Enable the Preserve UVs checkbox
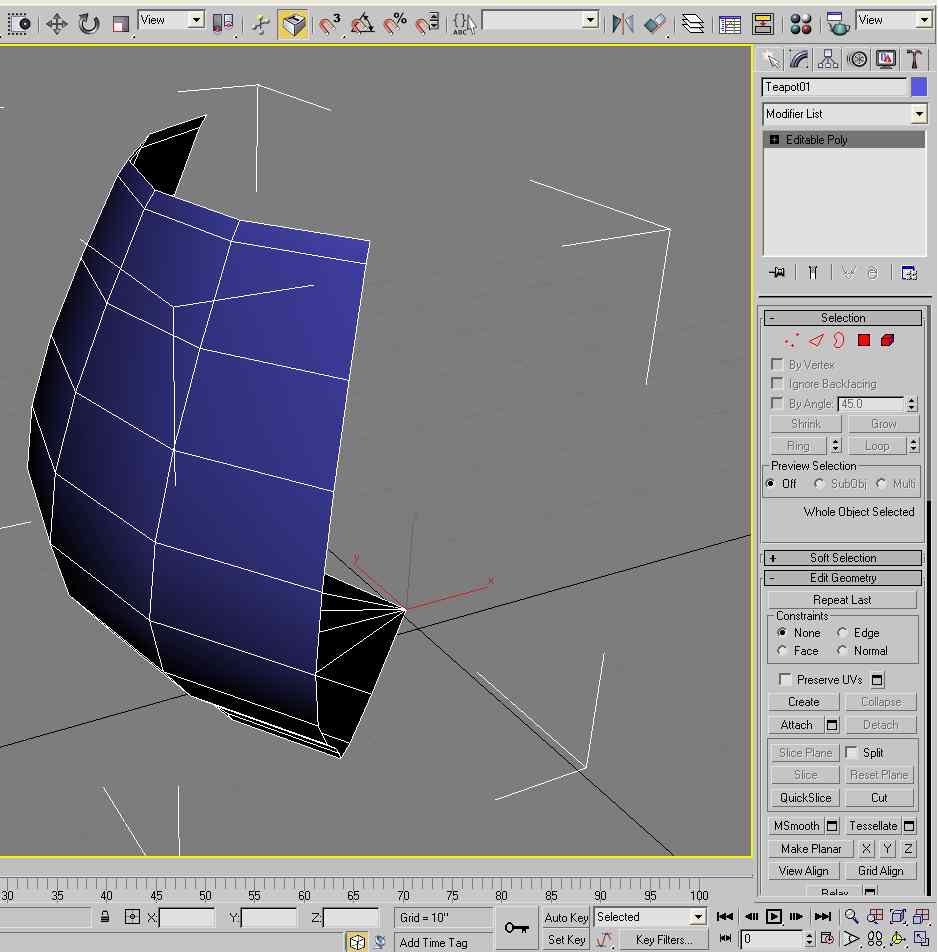This screenshot has height=952, width=938. click(786, 680)
